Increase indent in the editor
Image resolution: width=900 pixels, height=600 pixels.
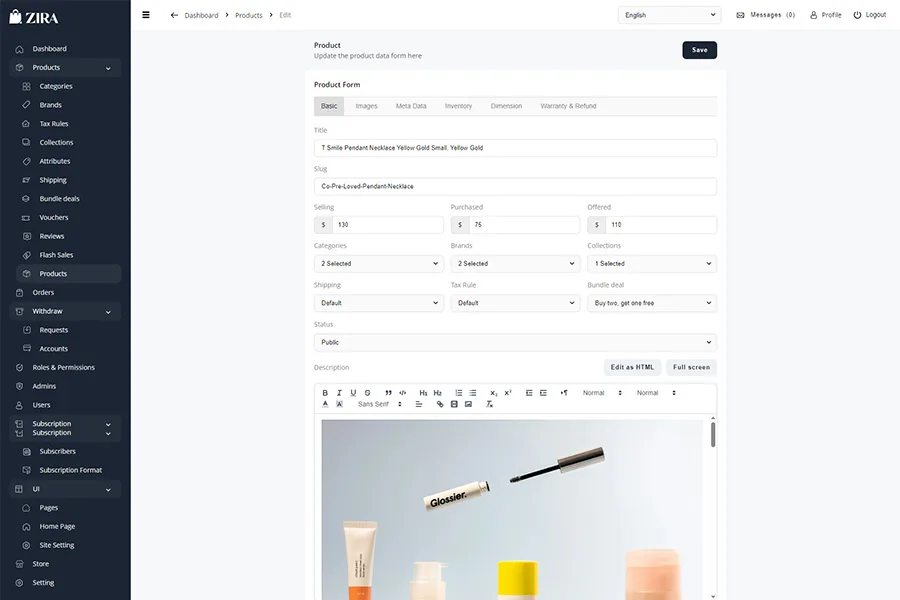(543, 393)
